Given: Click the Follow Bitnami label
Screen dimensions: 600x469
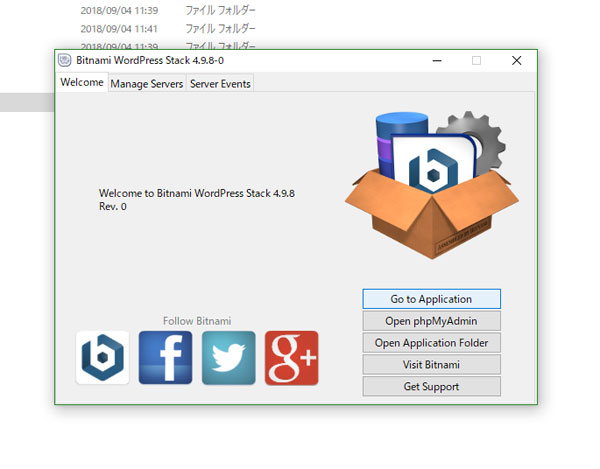Looking at the screenshot, I should click(197, 321).
